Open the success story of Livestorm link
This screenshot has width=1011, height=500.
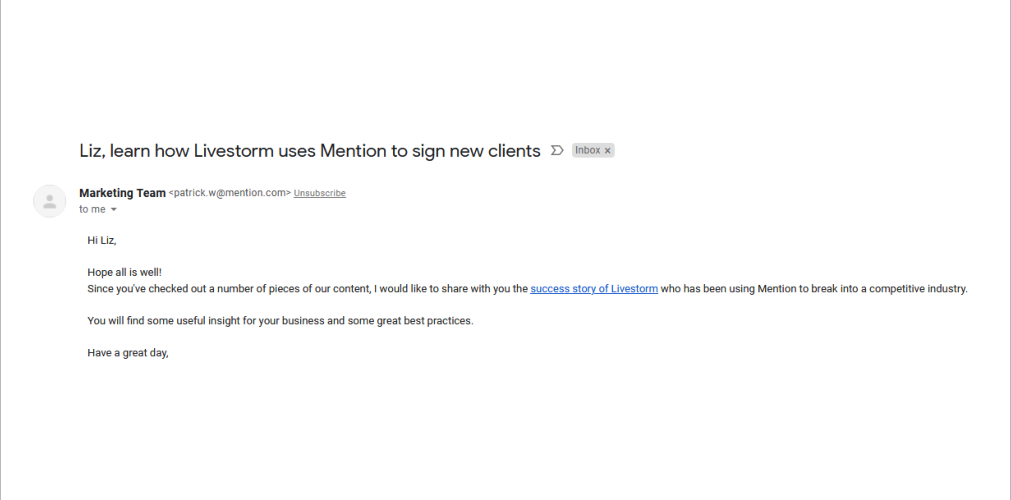tap(594, 289)
